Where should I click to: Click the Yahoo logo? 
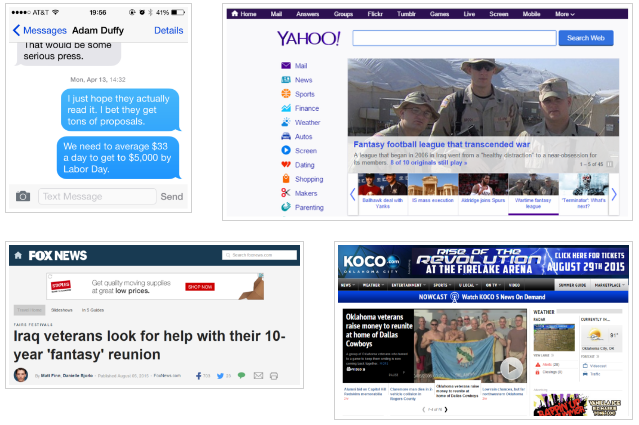click(x=309, y=38)
